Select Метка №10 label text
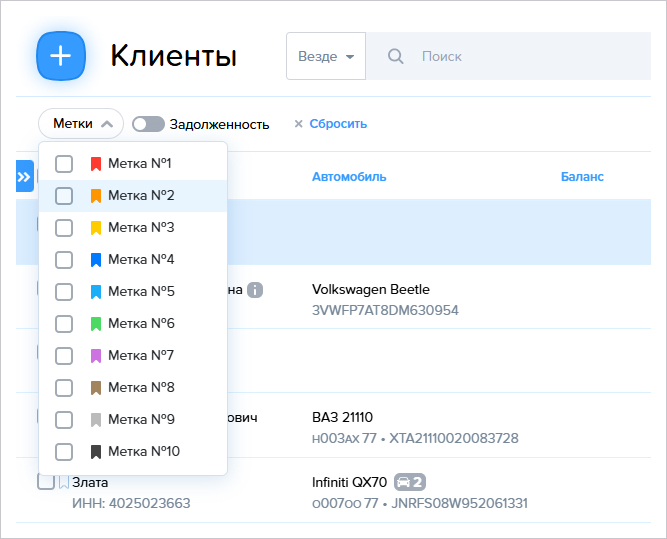This screenshot has height=539, width=667. click(x=144, y=451)
